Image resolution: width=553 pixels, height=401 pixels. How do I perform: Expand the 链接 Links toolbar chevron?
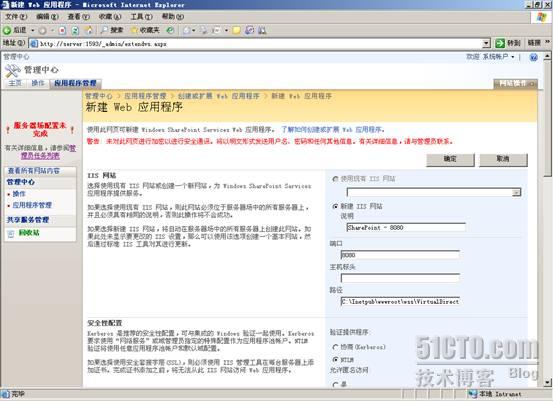click(x=547, y=42)
